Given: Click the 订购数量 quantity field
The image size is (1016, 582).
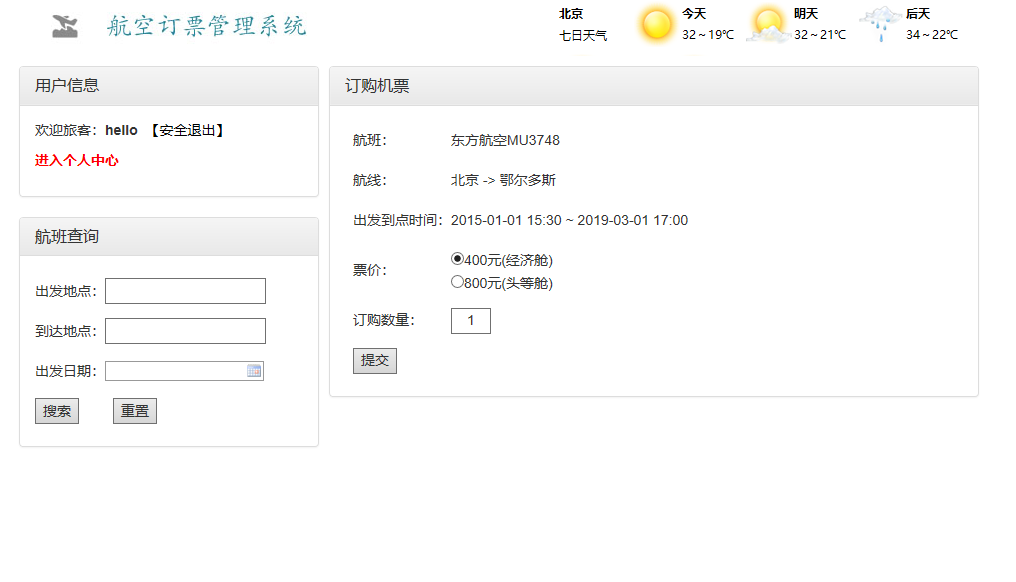Looking at the screenshot, I should [x=471, y=321].
